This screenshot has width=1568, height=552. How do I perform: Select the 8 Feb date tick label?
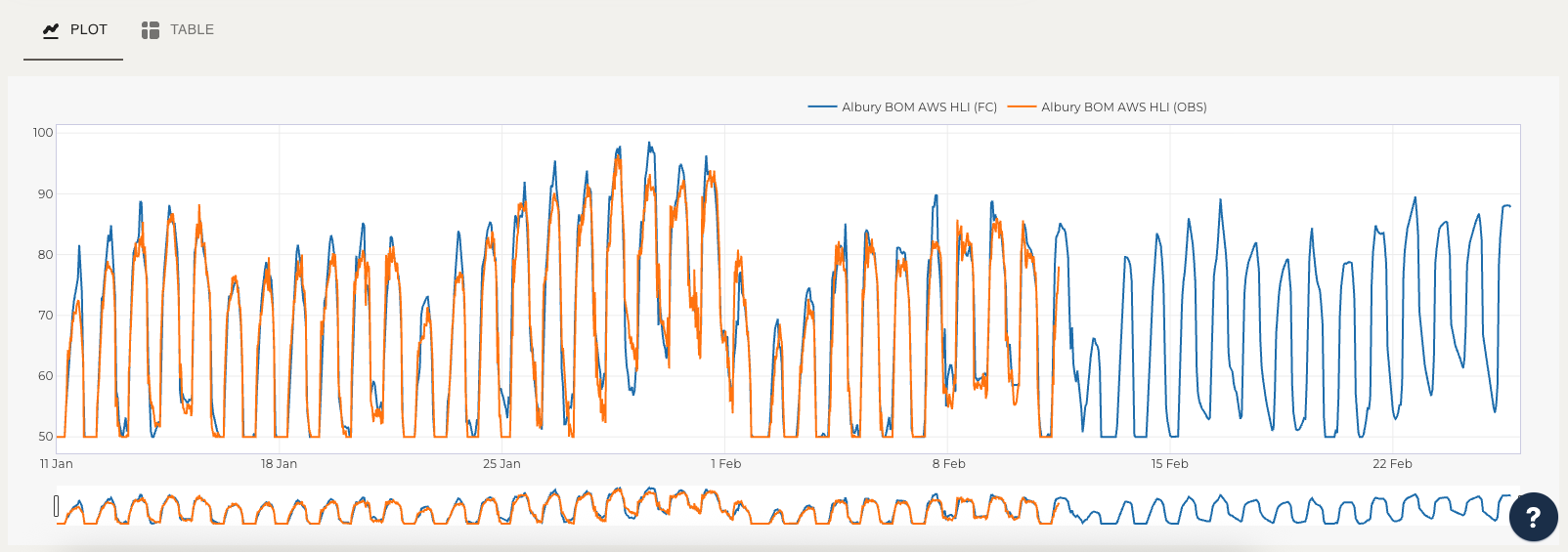click(948, 464)
